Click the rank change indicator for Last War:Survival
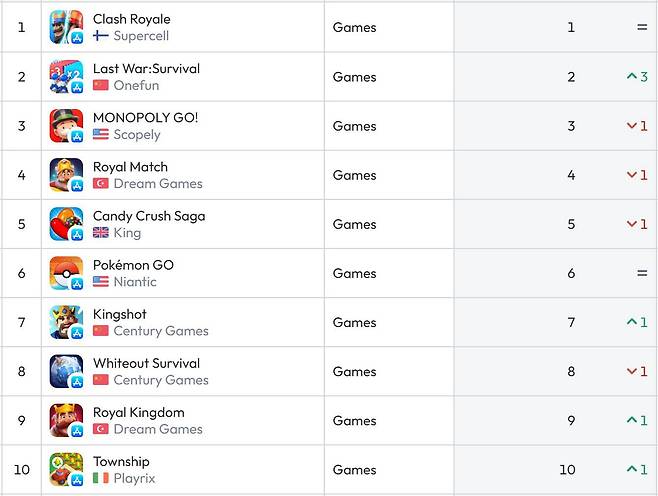This screenshot has width=658, height=496. point(637,77)
